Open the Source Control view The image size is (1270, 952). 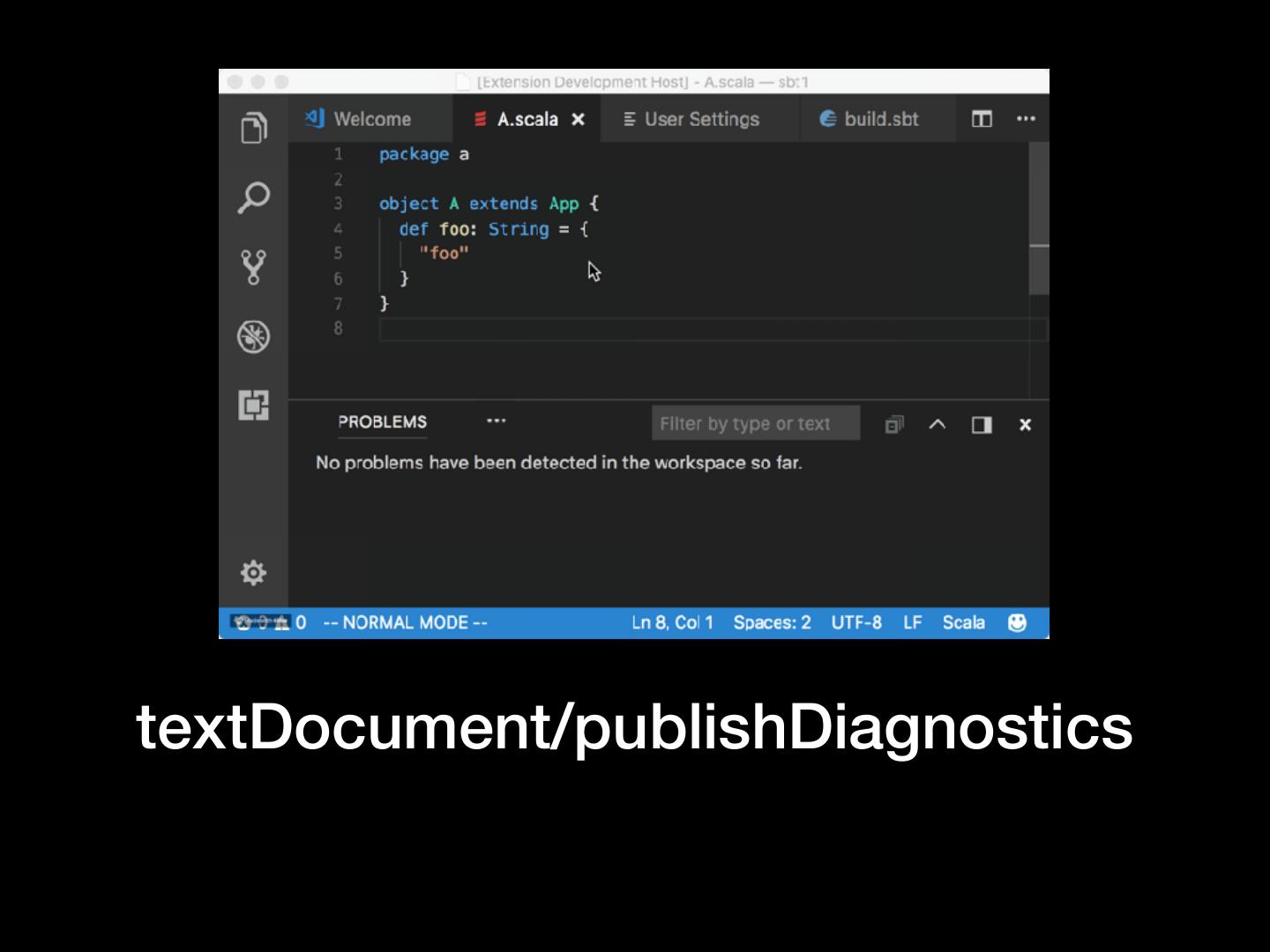coord(253,267)
